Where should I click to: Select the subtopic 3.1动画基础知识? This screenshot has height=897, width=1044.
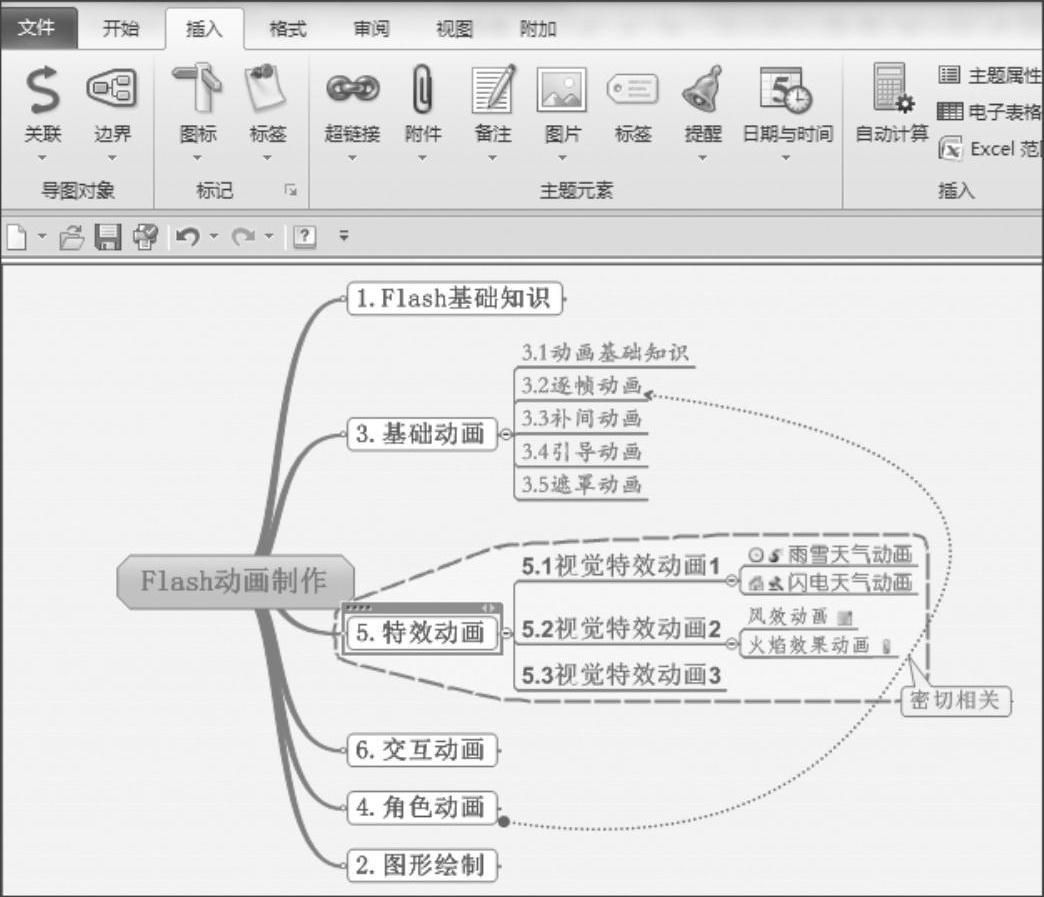pos(605,352)
